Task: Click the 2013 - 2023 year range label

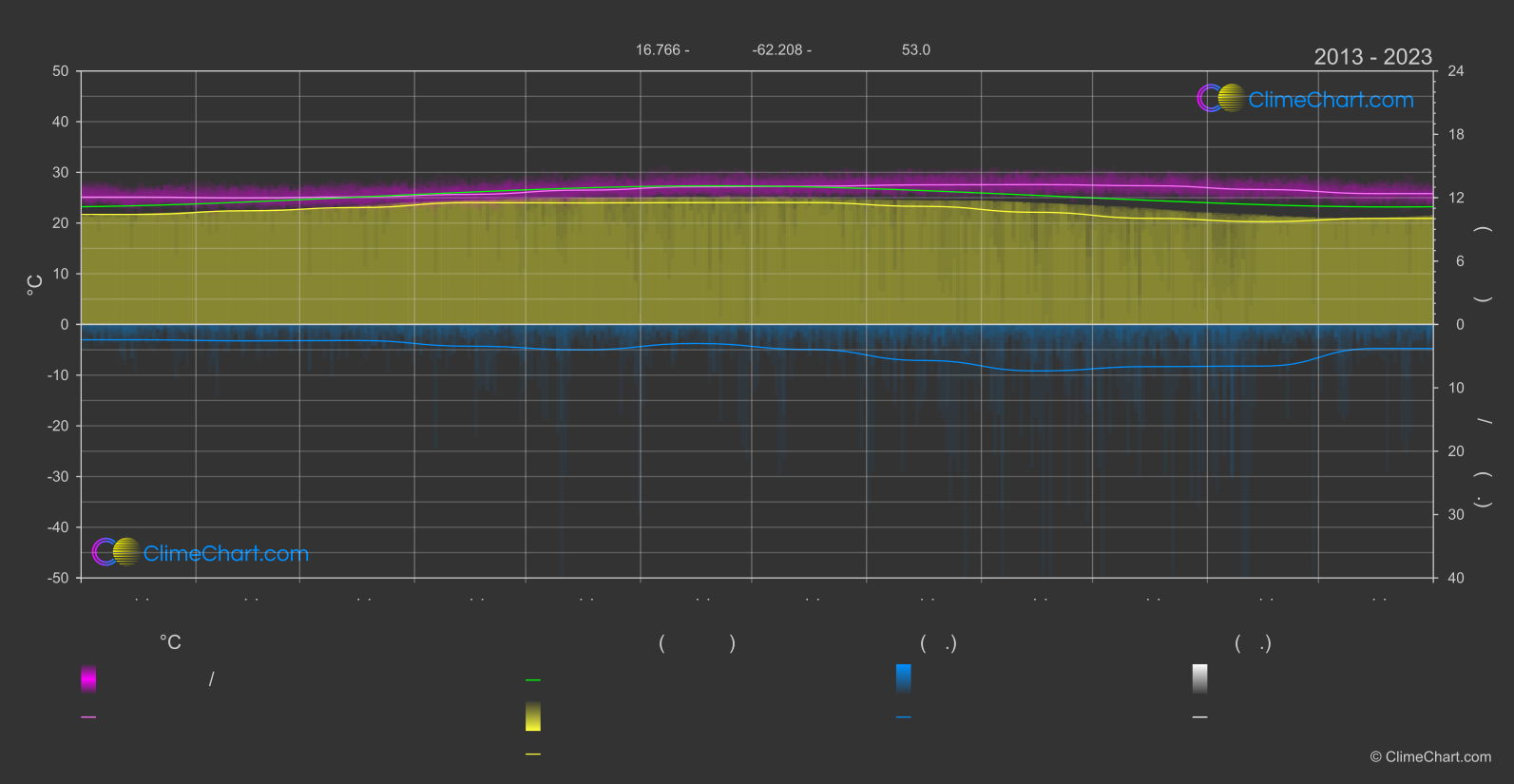Action: [x=1372, y=57]
